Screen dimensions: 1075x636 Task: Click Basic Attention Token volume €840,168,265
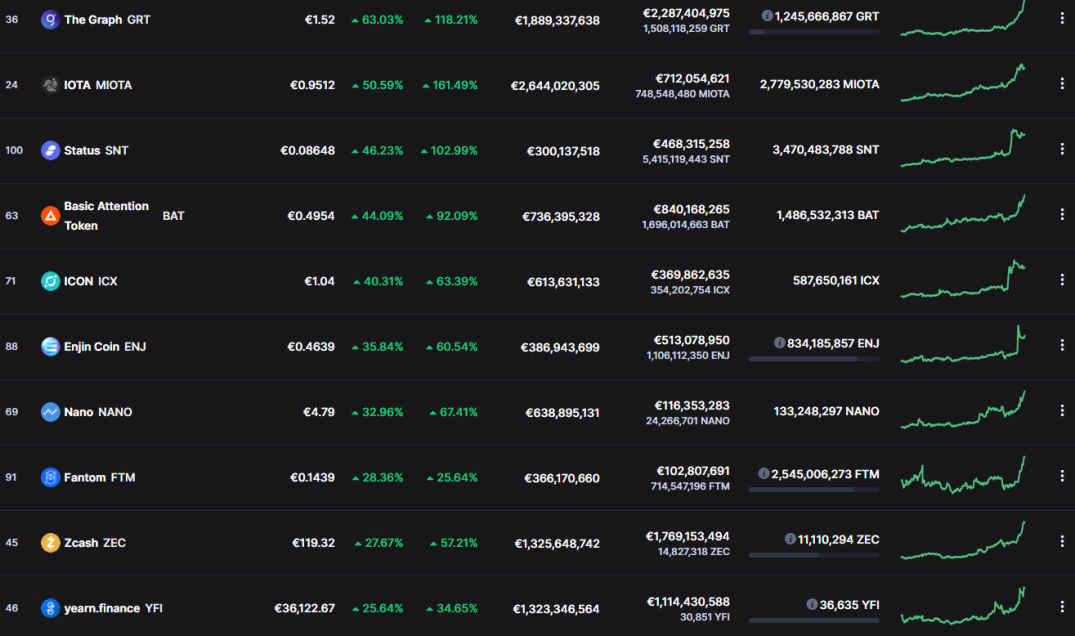[x=691, y=209]
